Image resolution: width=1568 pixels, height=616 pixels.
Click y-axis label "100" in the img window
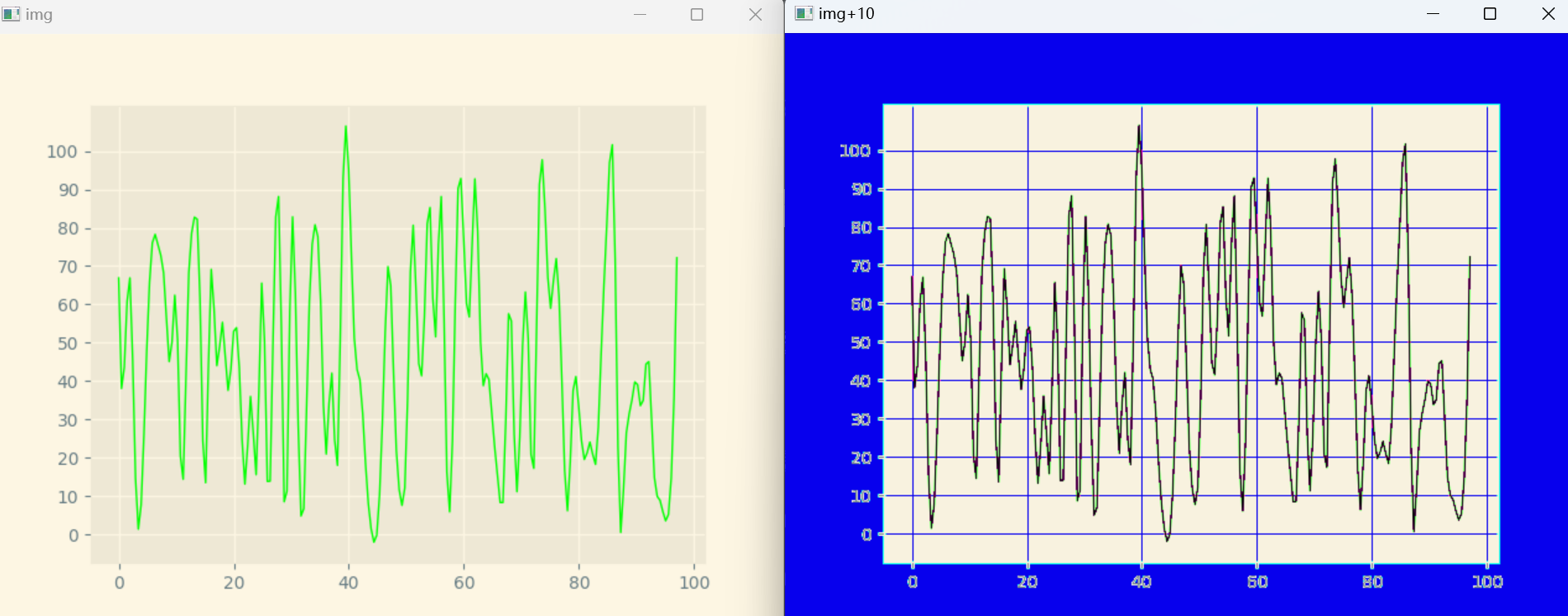[x=62, y=152]
